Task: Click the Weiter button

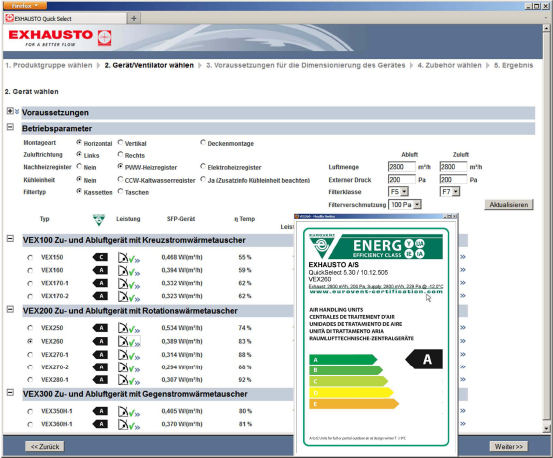Action: pyautogui.click(x=509, y=447)
